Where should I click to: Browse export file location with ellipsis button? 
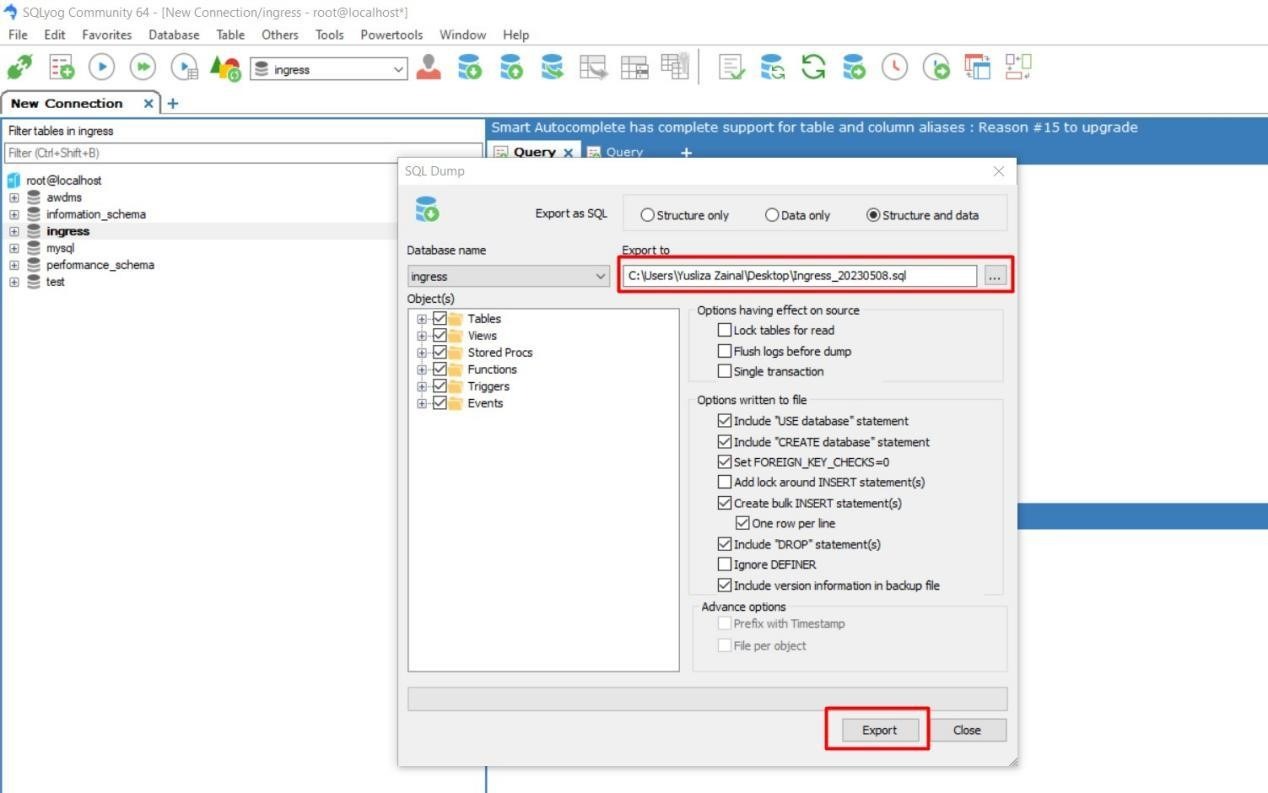994,275
